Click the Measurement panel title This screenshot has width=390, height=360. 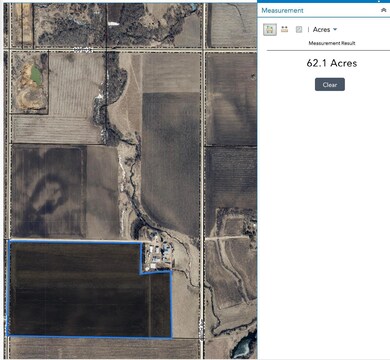click(x=282, y=10)
